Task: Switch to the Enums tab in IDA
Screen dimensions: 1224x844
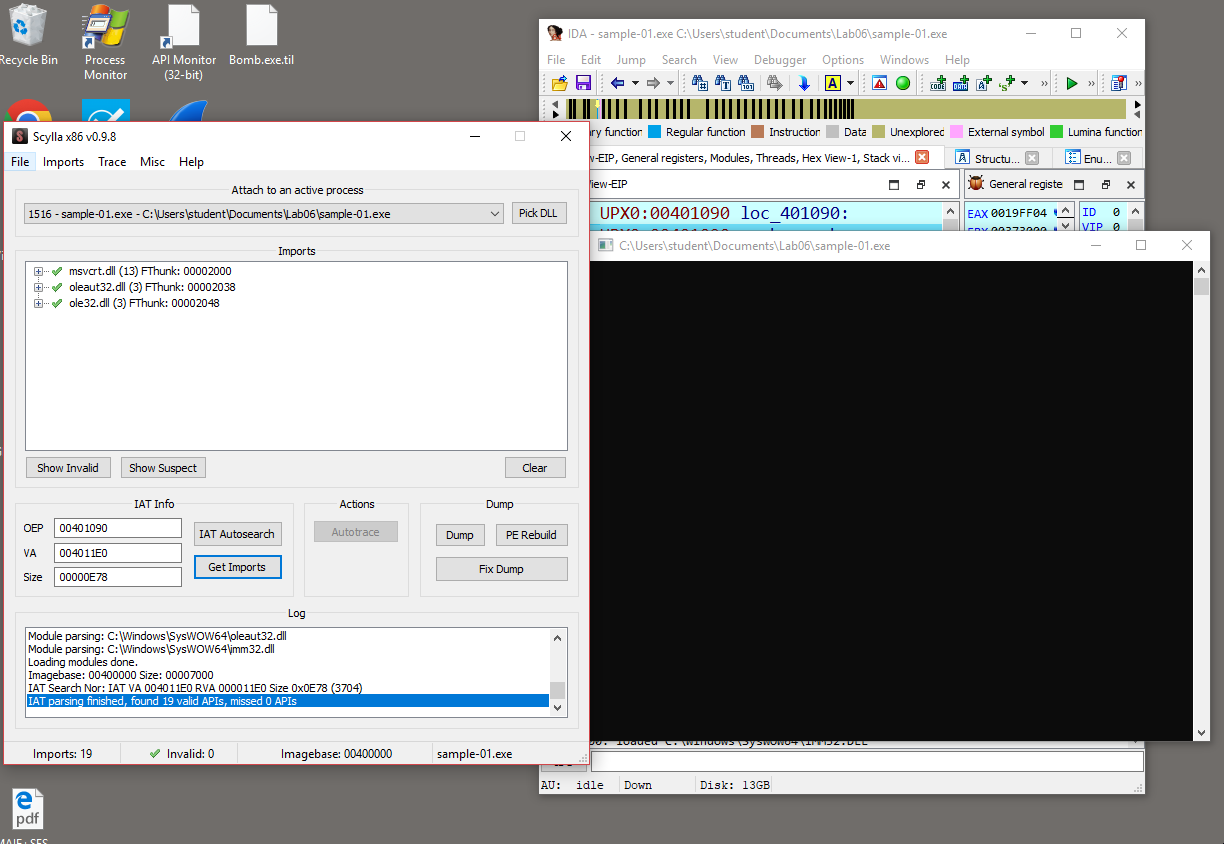Action: point(1097,158)
